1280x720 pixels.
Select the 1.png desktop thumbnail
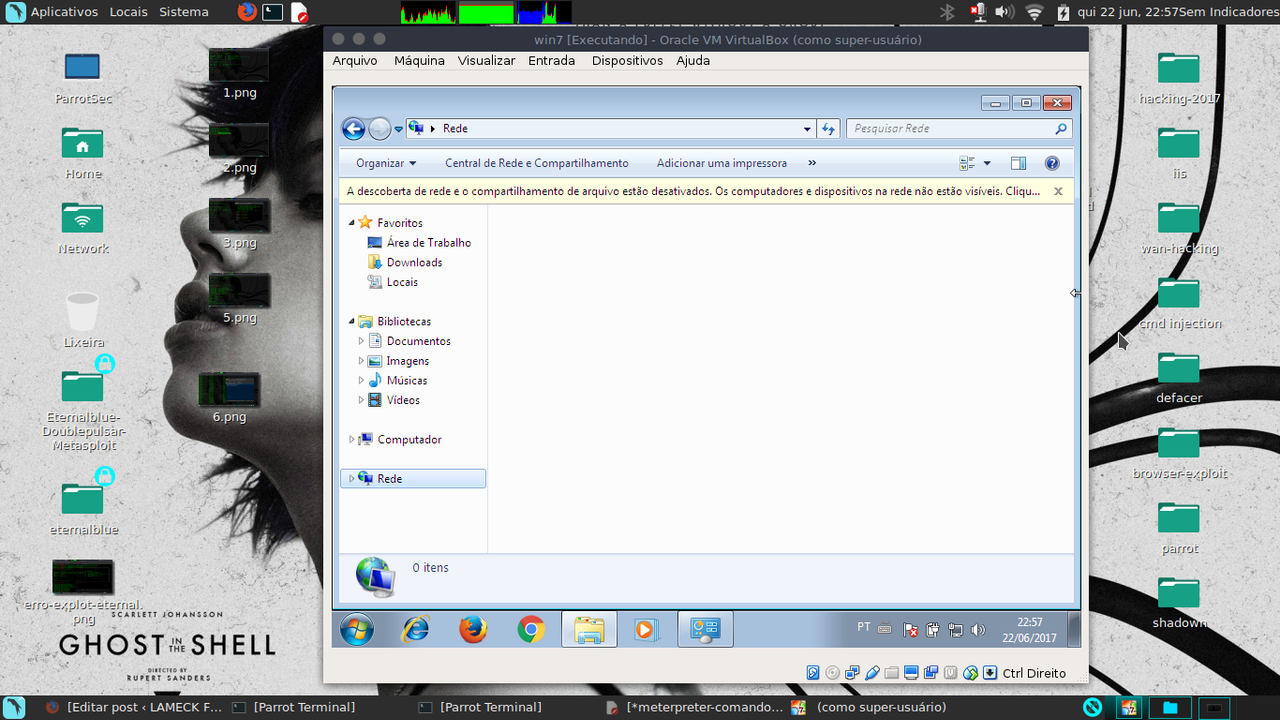click(x=239, y=73)
